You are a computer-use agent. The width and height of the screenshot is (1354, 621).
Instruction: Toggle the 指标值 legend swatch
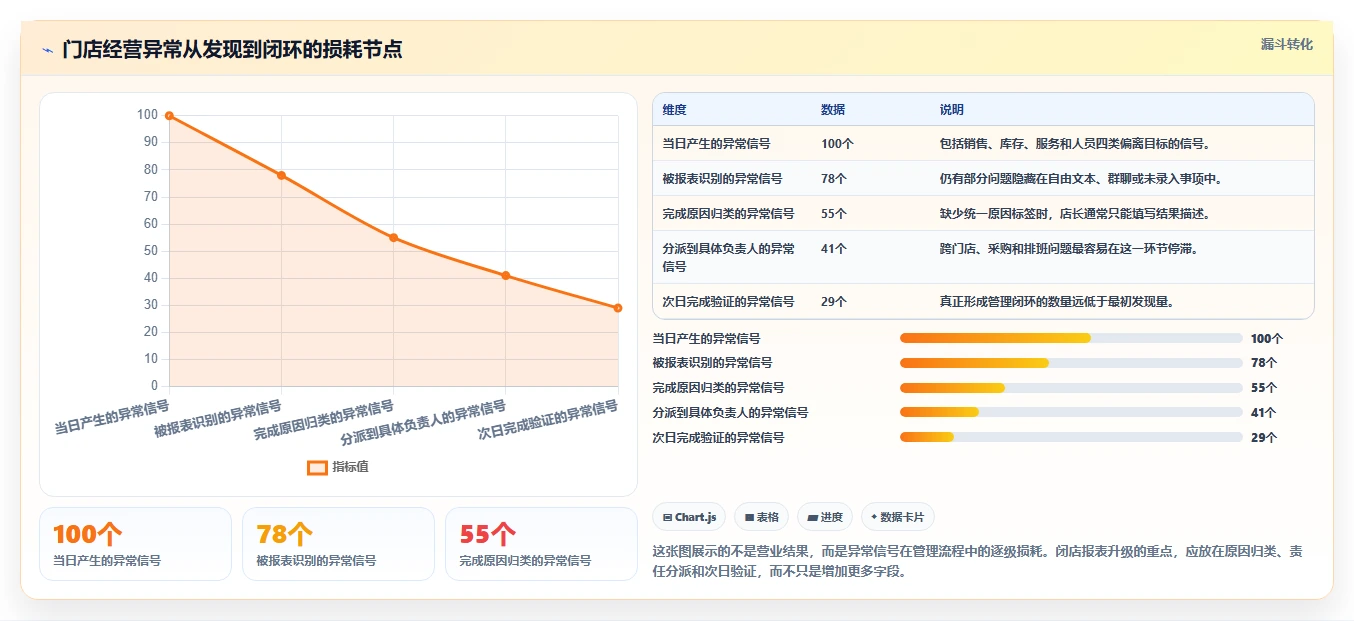pos(317,467)
